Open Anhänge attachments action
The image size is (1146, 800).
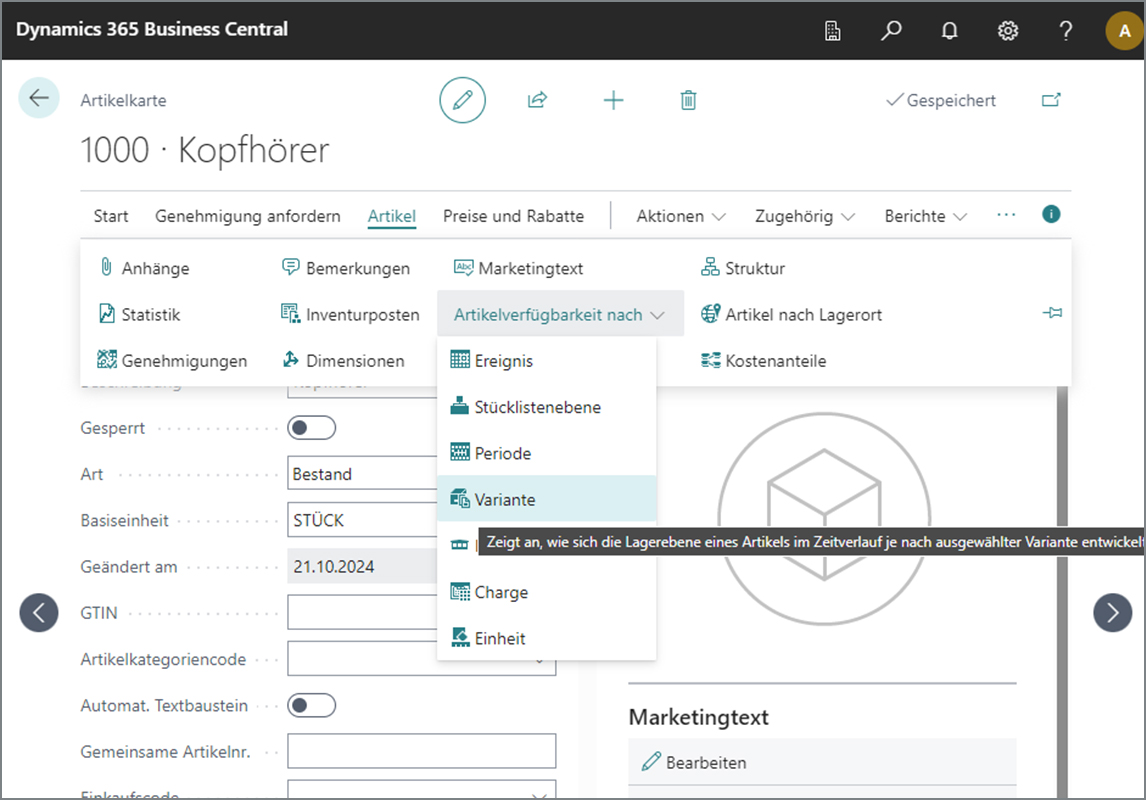(144, 268)
